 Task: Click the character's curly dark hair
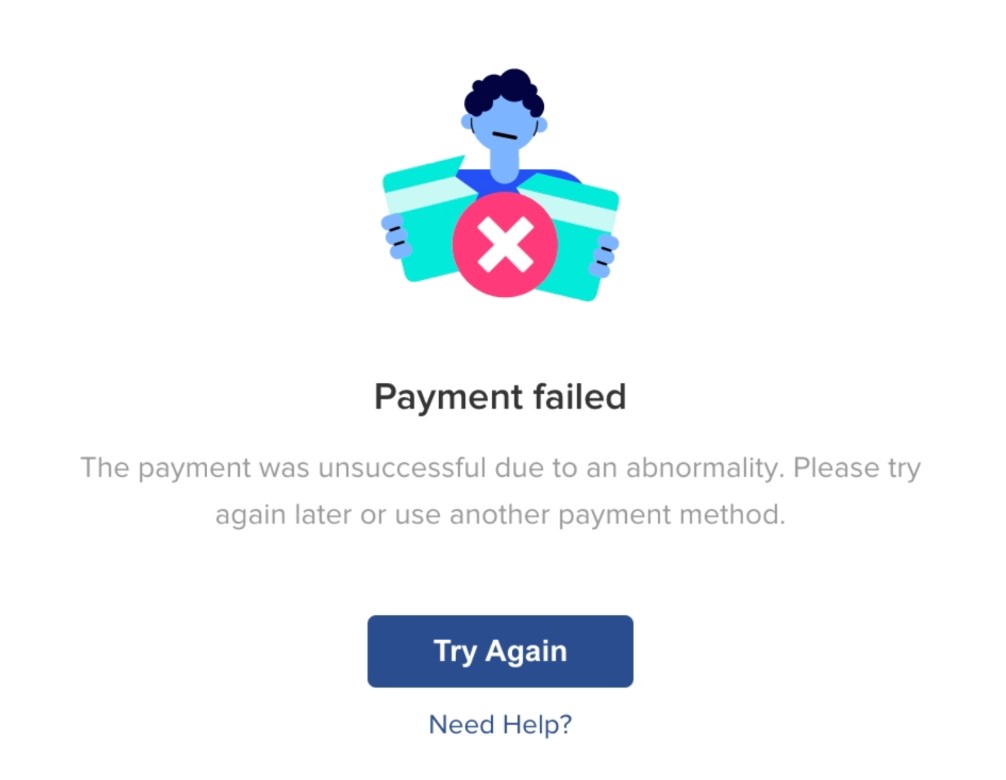click(504, 93)
